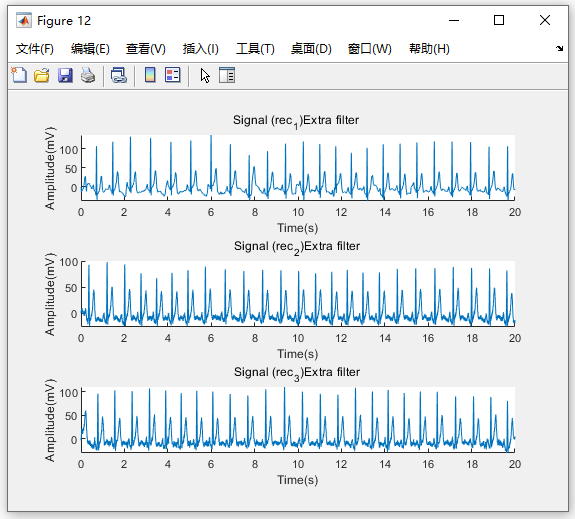This screenshot has width=575, height=519.
Task: Open the 查看(V) menu
Action: point(146,49)
